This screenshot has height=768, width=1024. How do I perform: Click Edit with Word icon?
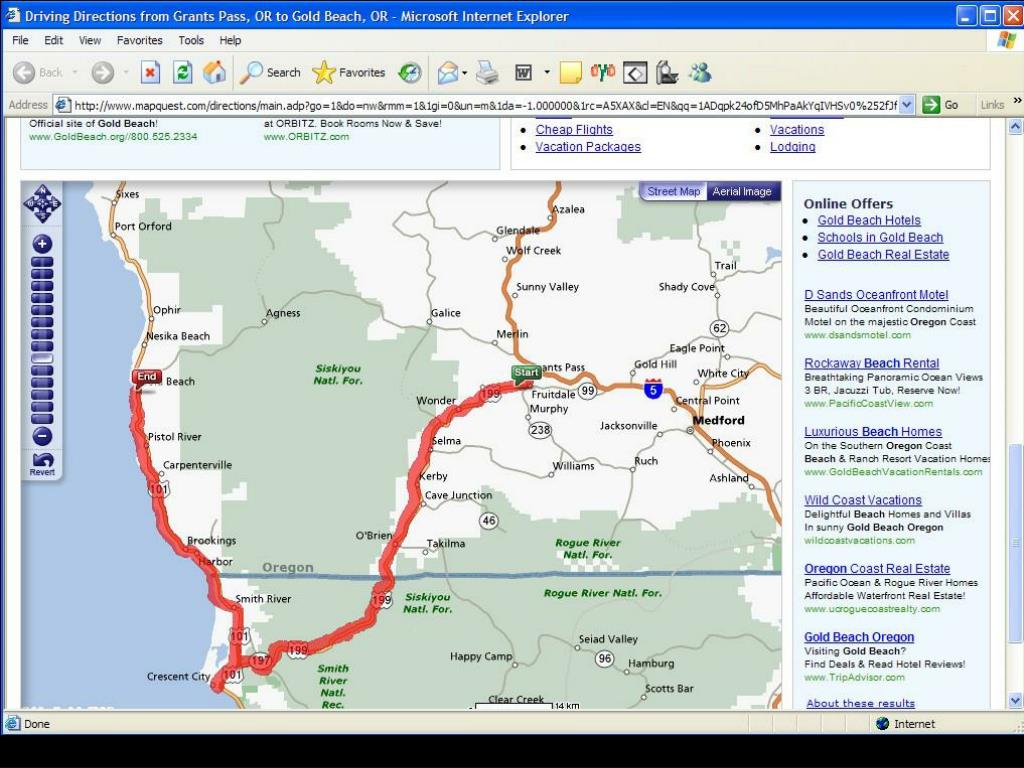tap(524, 72)
